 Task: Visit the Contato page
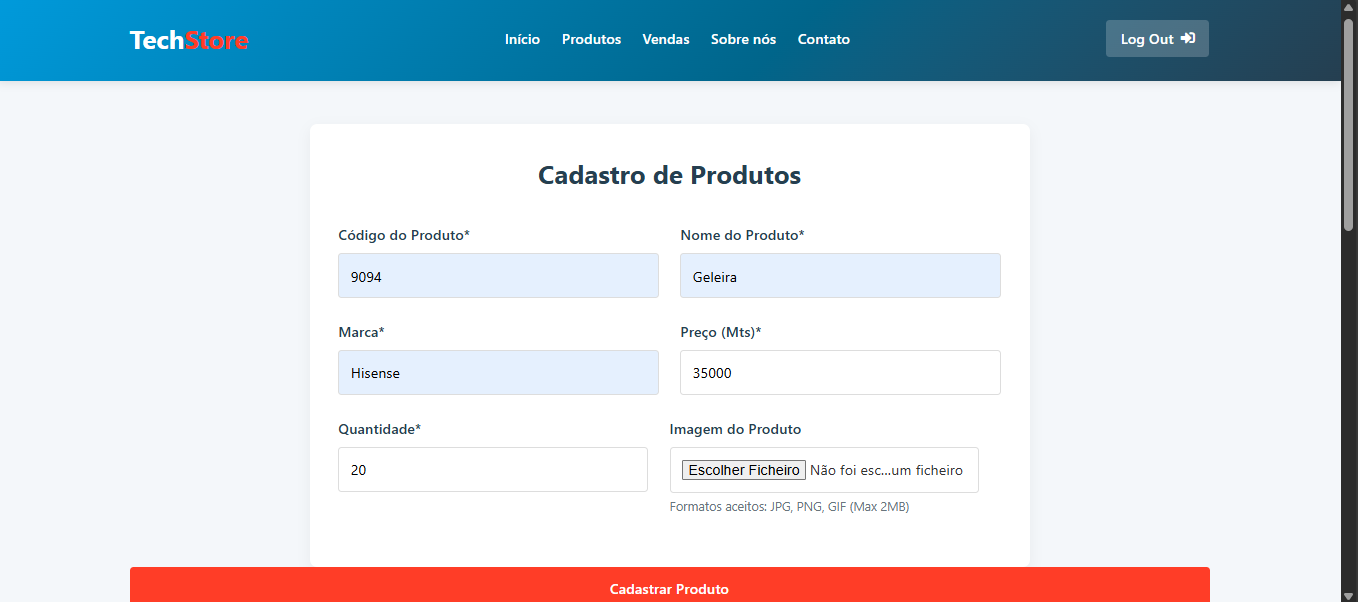coord(823,40)
